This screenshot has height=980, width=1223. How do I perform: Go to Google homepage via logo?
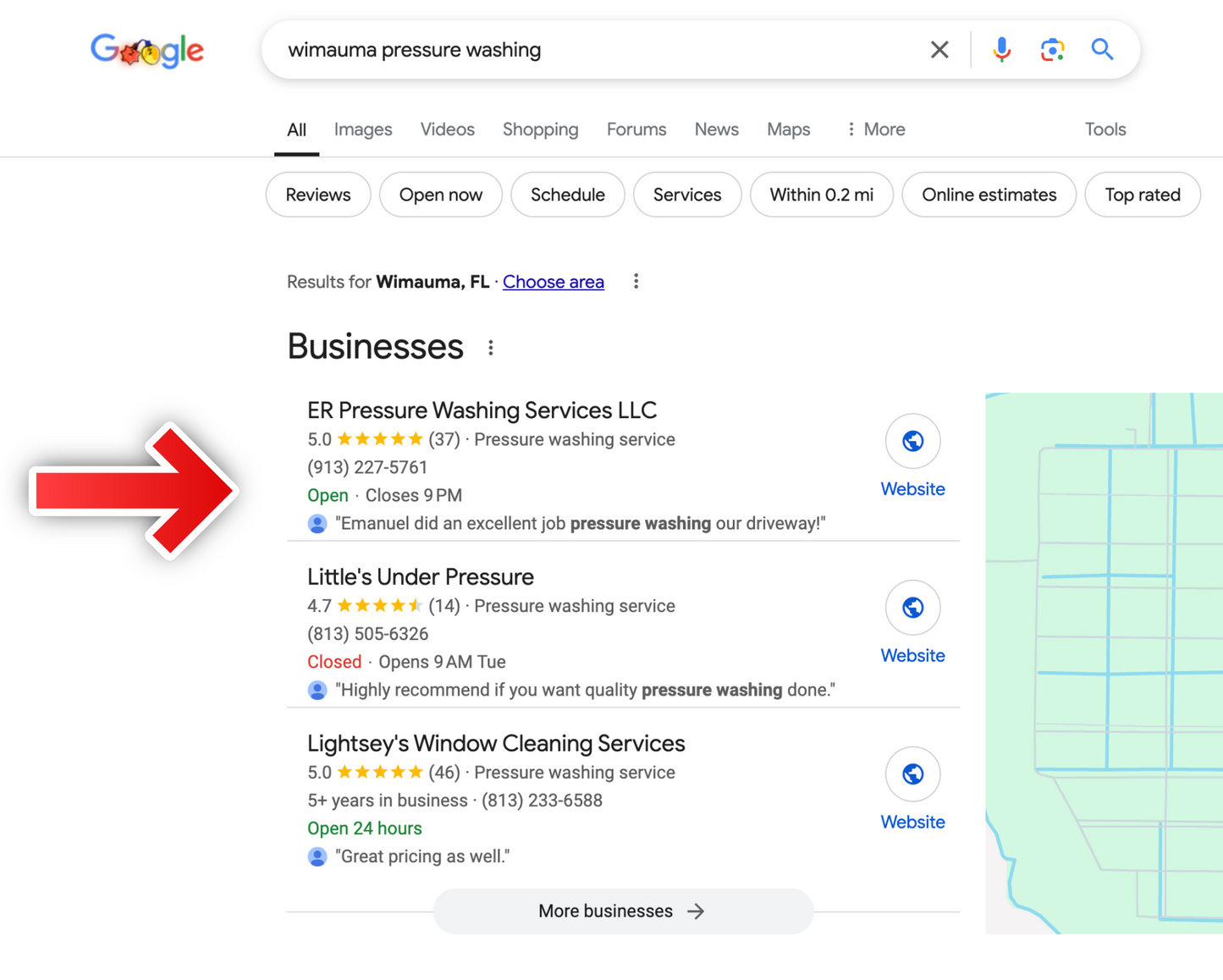click(x=147, y=51)
